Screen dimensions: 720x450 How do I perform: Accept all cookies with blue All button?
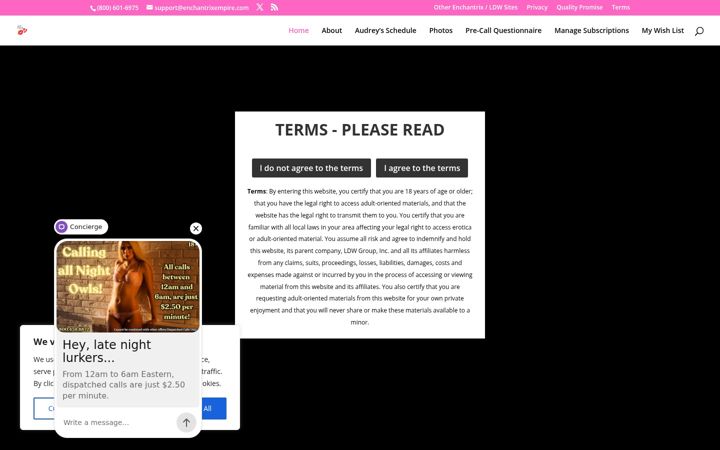213,408
